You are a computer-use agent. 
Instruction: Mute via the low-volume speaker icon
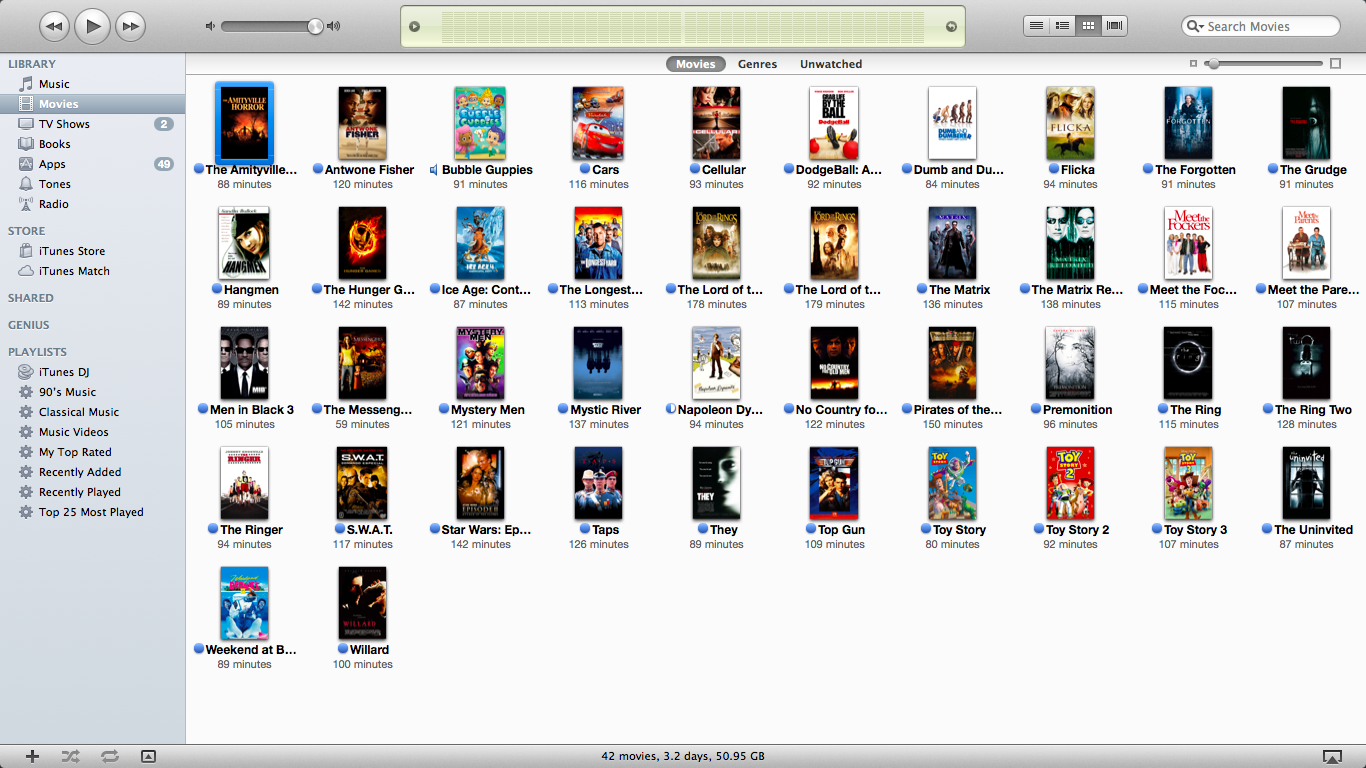[x=210, y=26]
